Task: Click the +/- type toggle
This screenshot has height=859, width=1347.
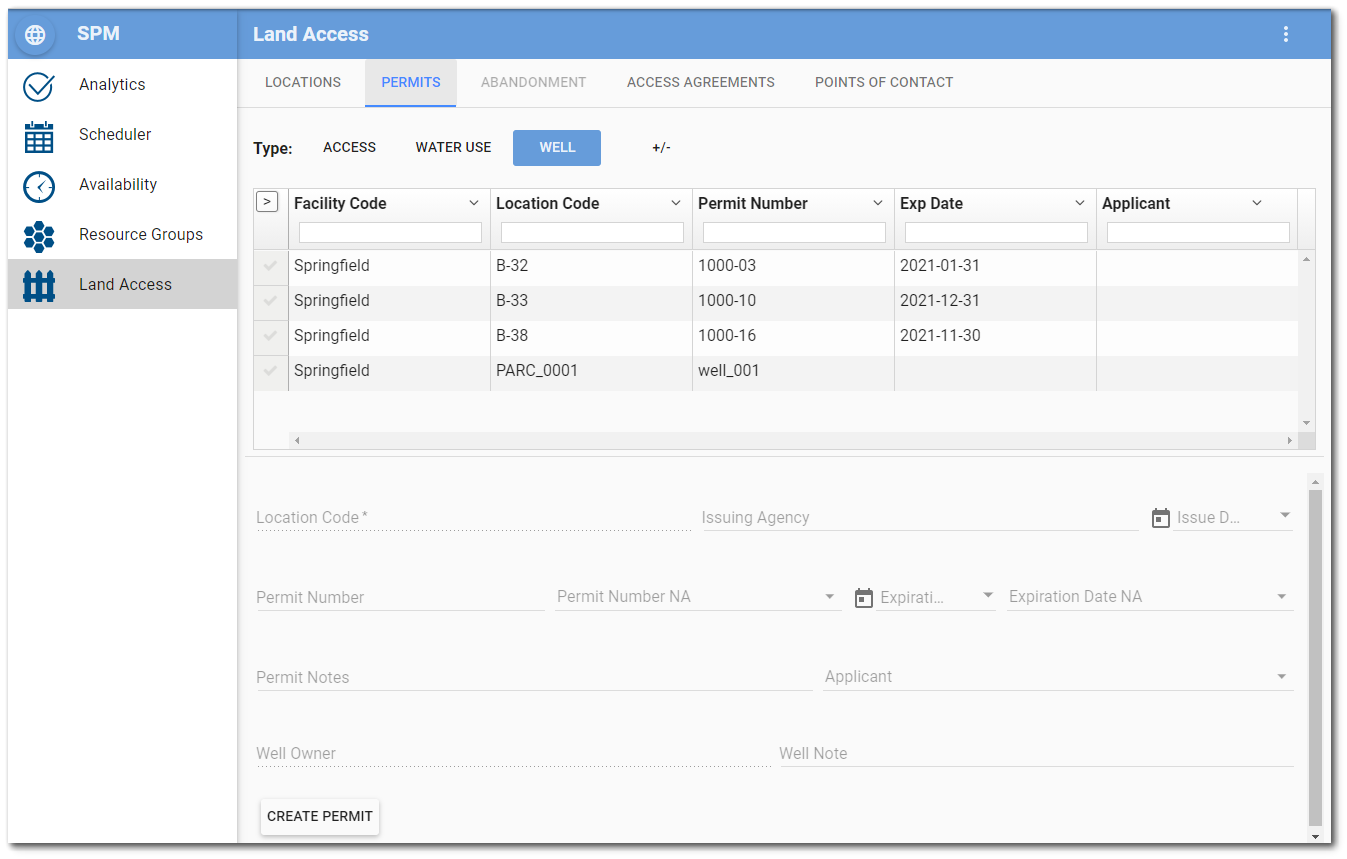Action: (x=661, y=147)
